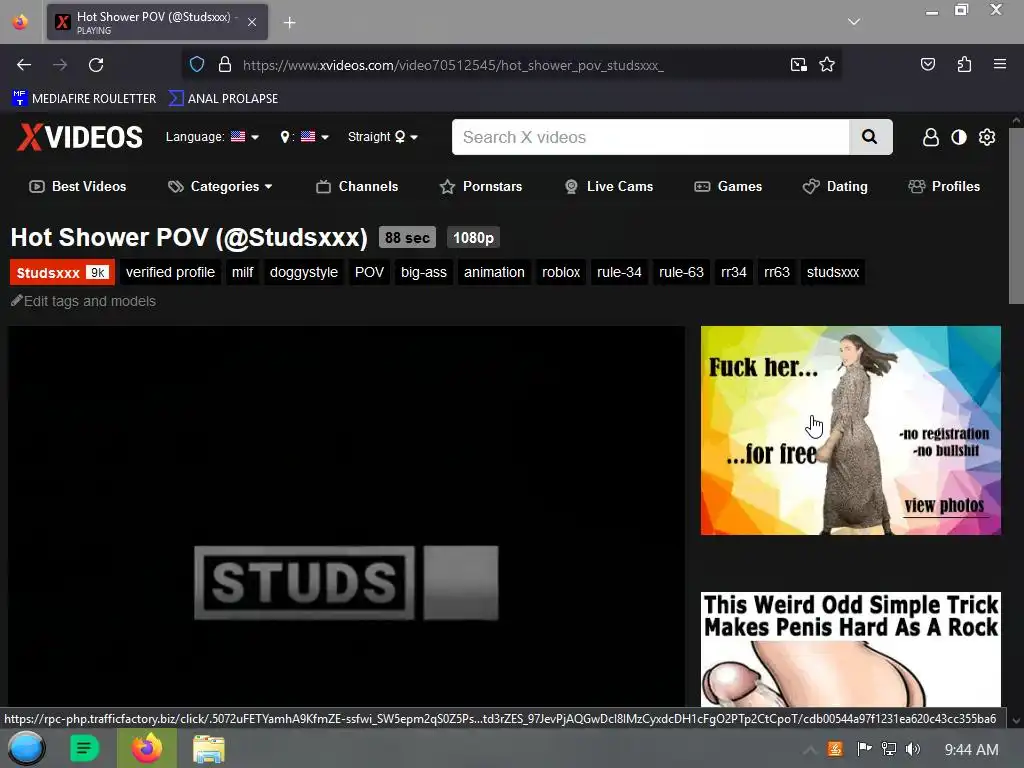Screen dimensions: 1024x768
Task: Open the Firefox hamburger application menu
Action: coord(999,64)
